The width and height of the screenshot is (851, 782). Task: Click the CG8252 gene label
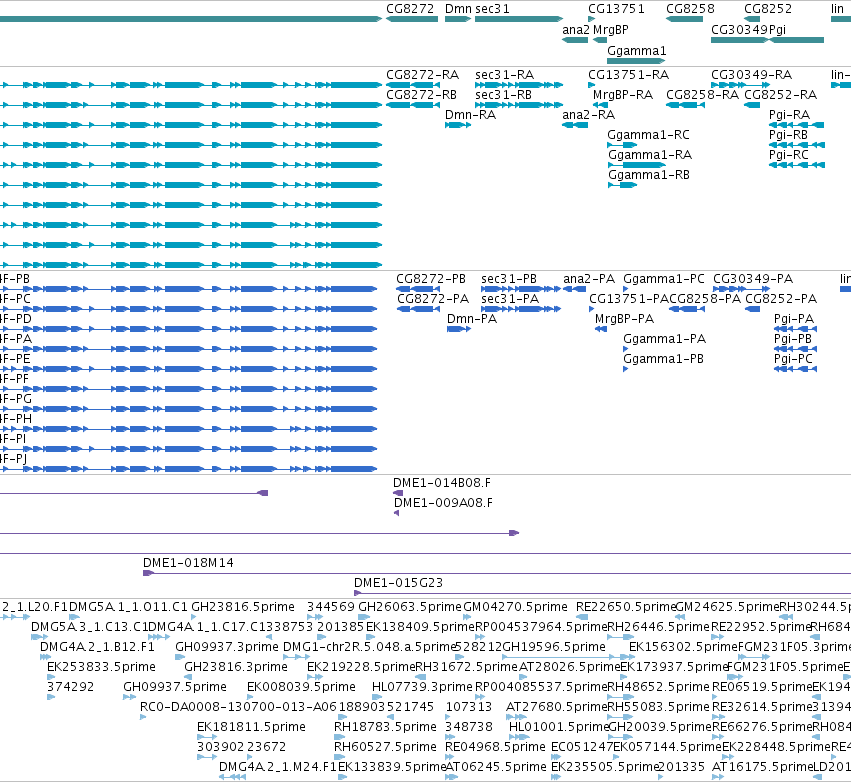pyautogui.click(x=767, y=9)
